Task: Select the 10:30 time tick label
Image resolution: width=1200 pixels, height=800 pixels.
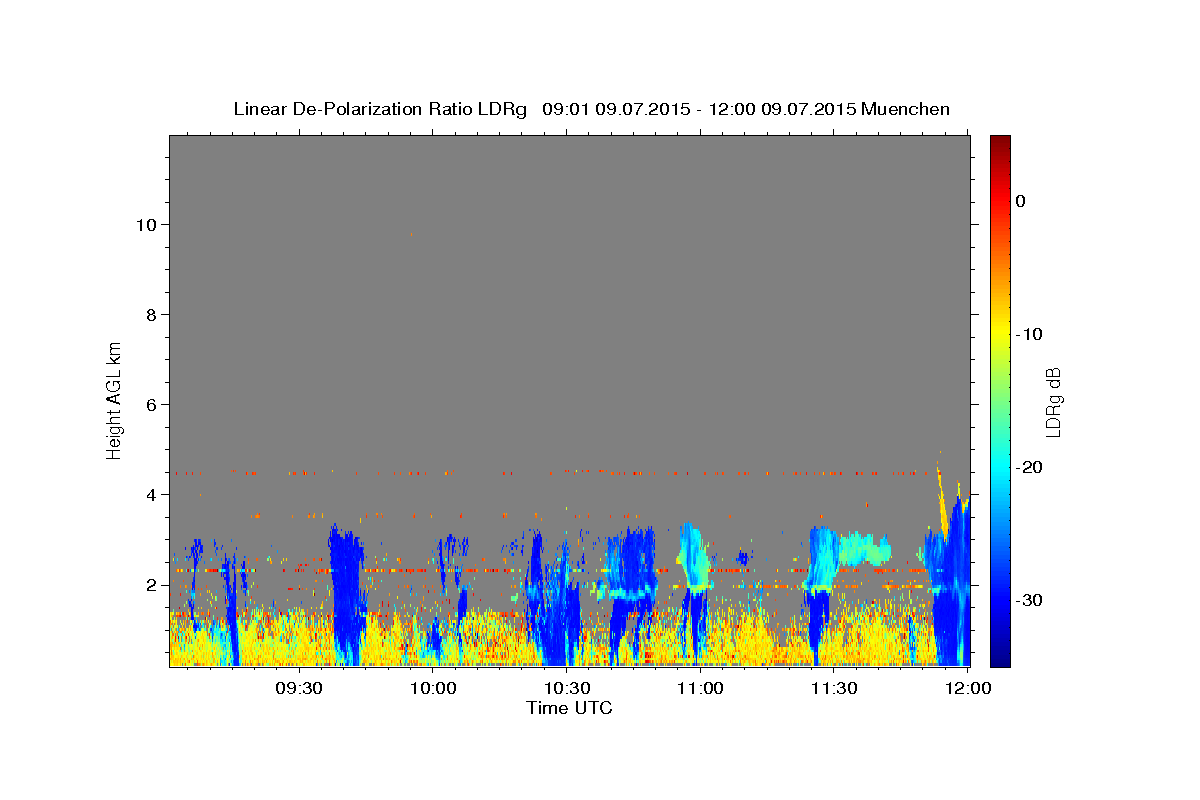Action: point(566,689)
